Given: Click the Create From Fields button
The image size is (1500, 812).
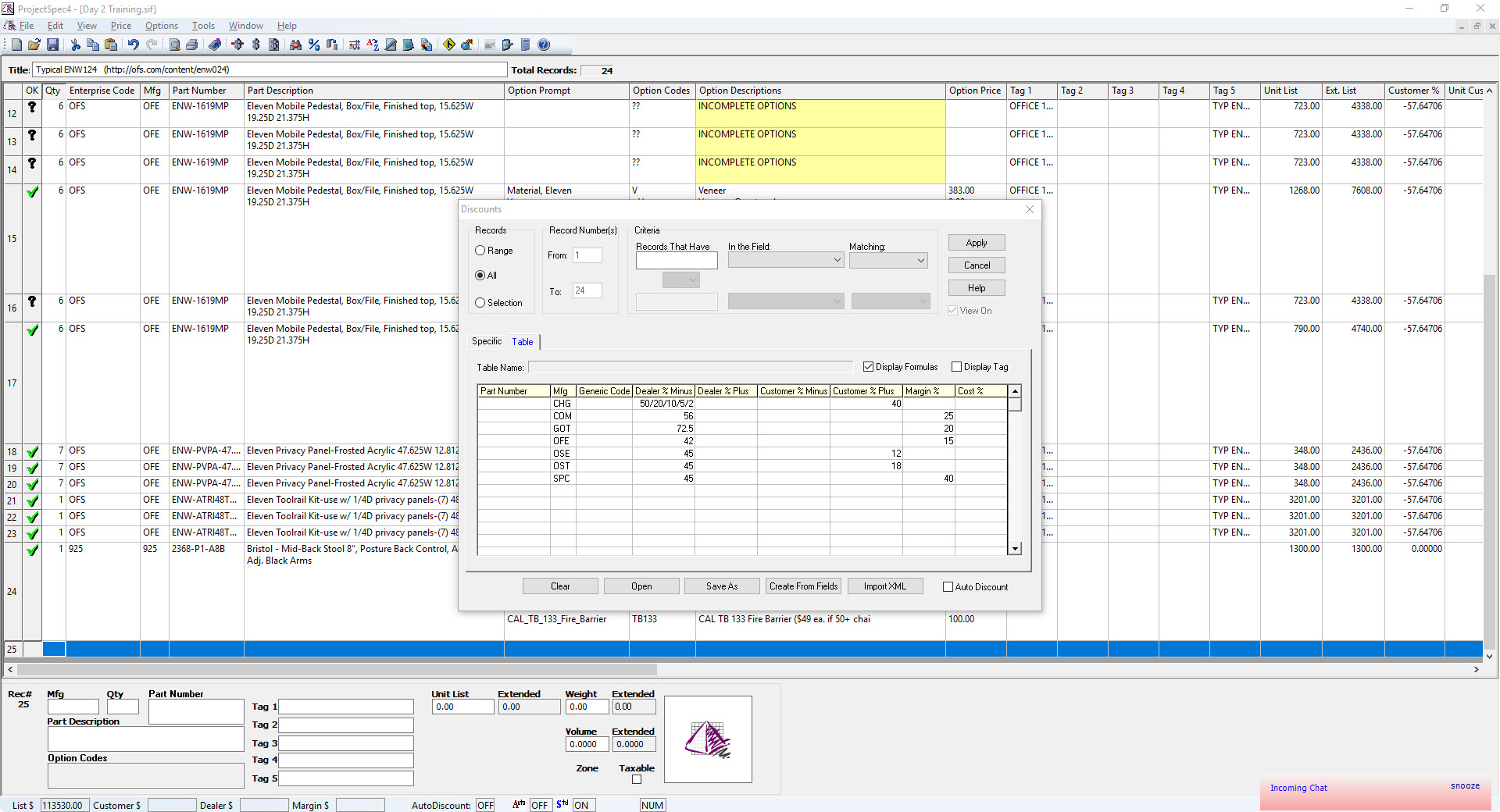Looking at the screenshot, I should point(803,586).
